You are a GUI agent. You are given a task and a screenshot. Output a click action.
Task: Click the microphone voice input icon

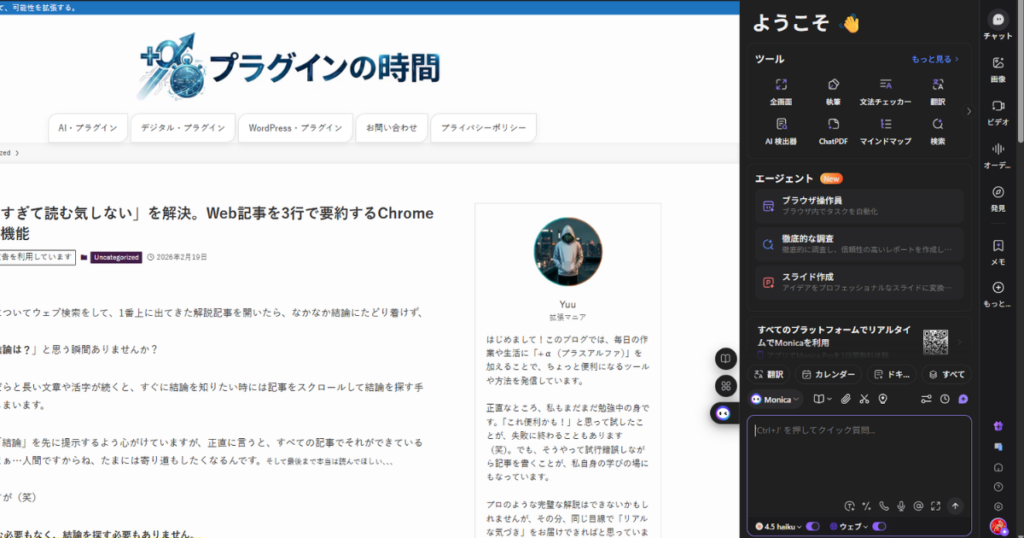tap(901, 506)
